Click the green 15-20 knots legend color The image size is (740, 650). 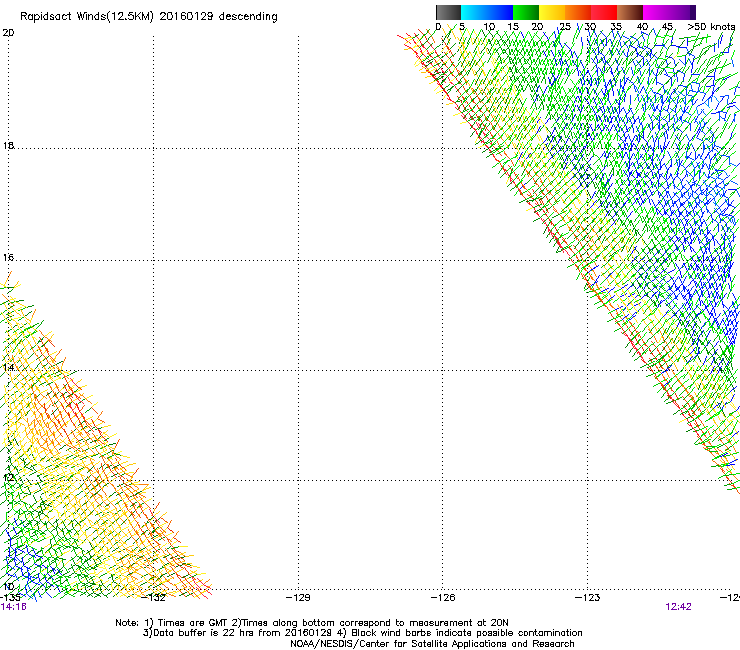pos(526,12)
